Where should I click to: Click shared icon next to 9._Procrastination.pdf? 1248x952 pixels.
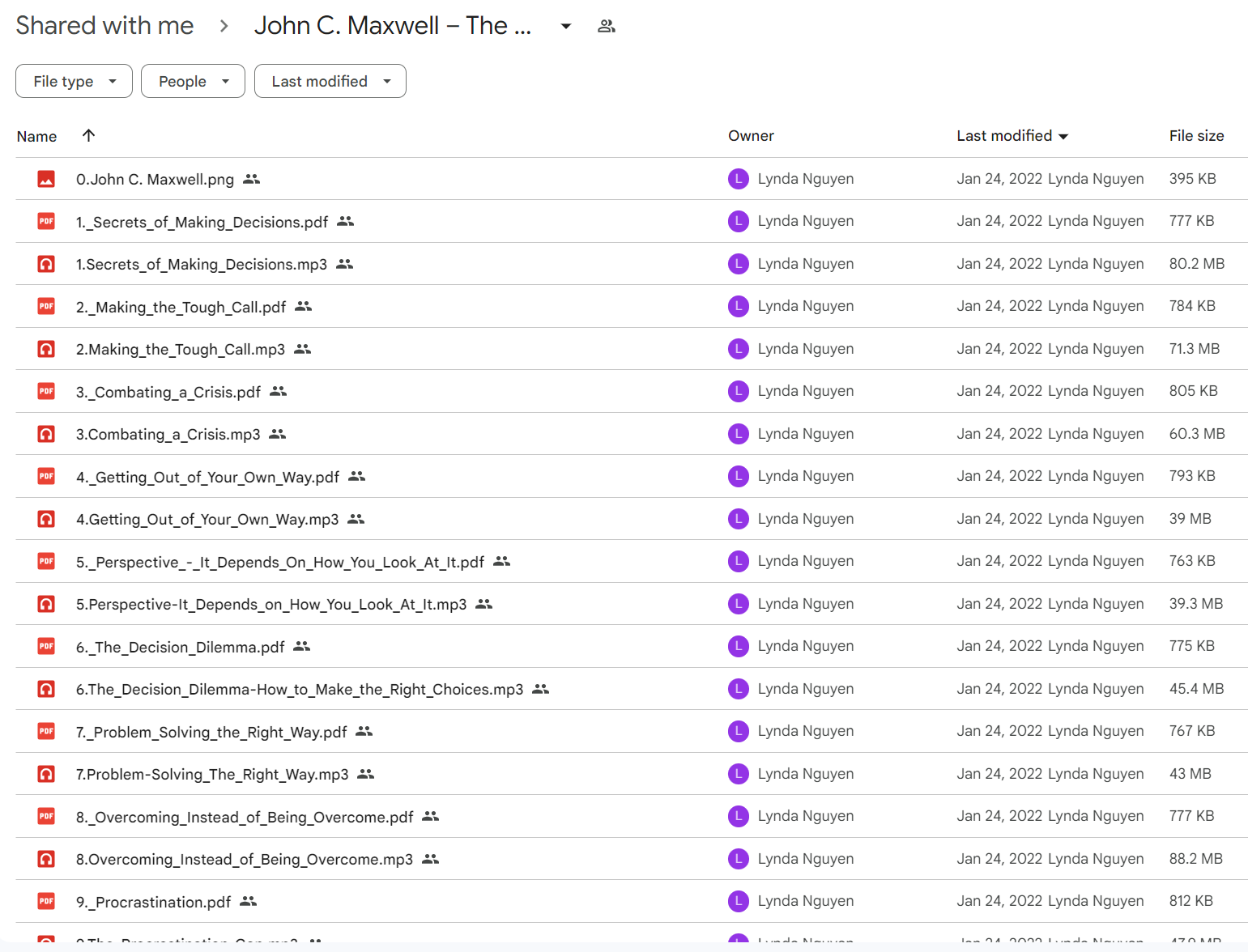click(249, 901)
